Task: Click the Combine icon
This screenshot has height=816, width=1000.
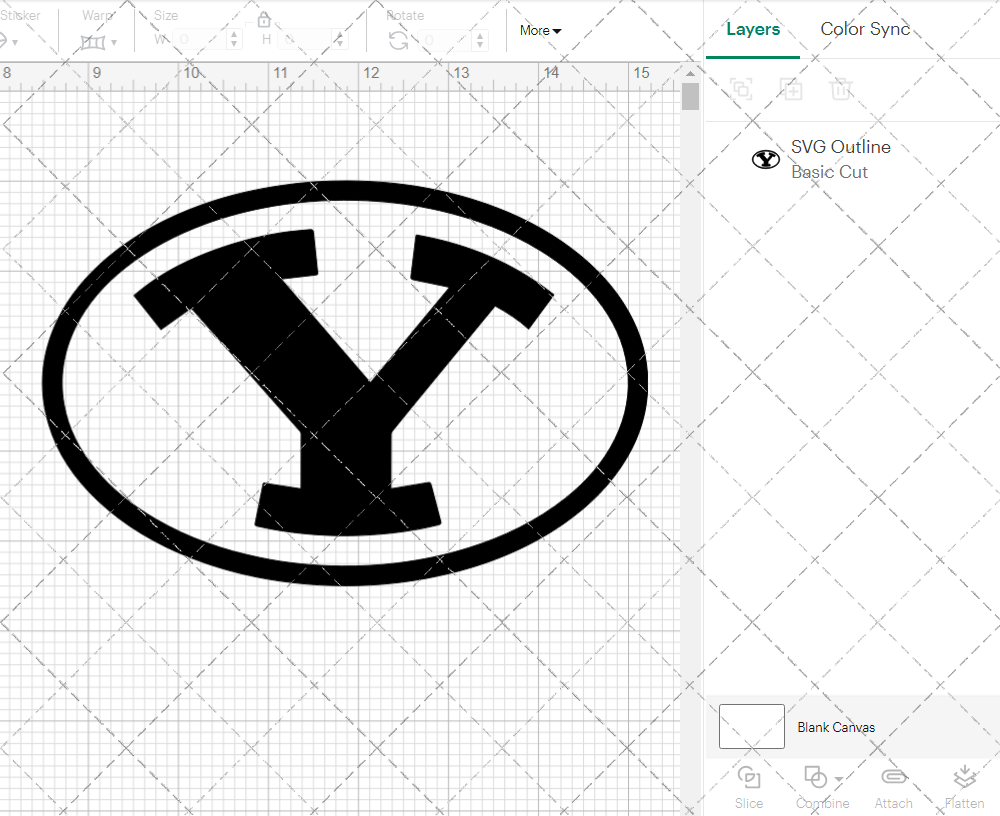Action: pos(815,776)
